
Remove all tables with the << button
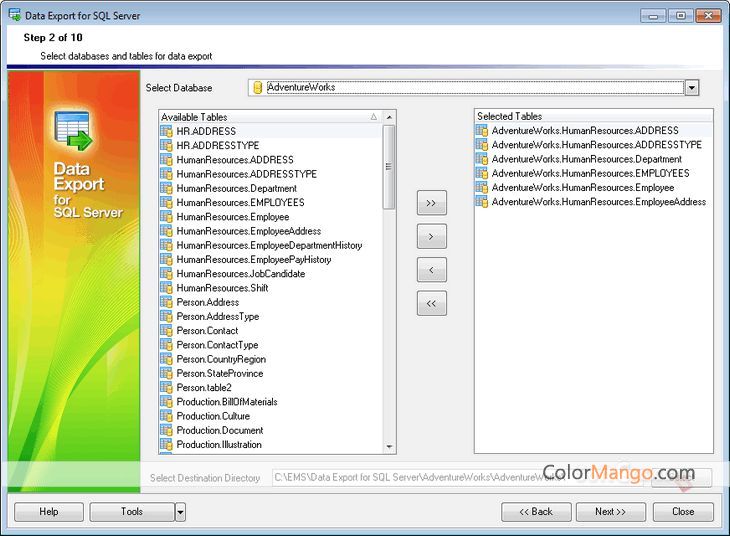pos(432,303)
